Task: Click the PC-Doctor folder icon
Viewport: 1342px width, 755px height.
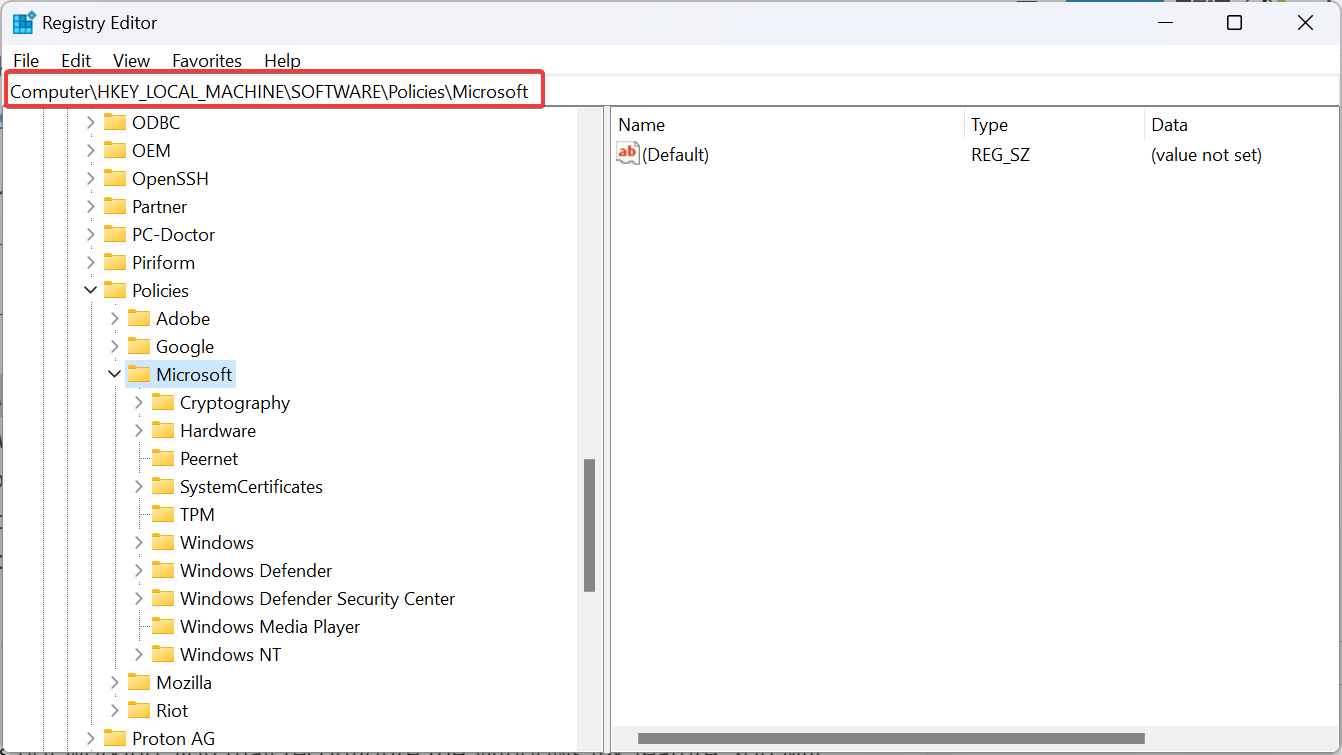Action: pyautogui.click(x=115, y=234)
